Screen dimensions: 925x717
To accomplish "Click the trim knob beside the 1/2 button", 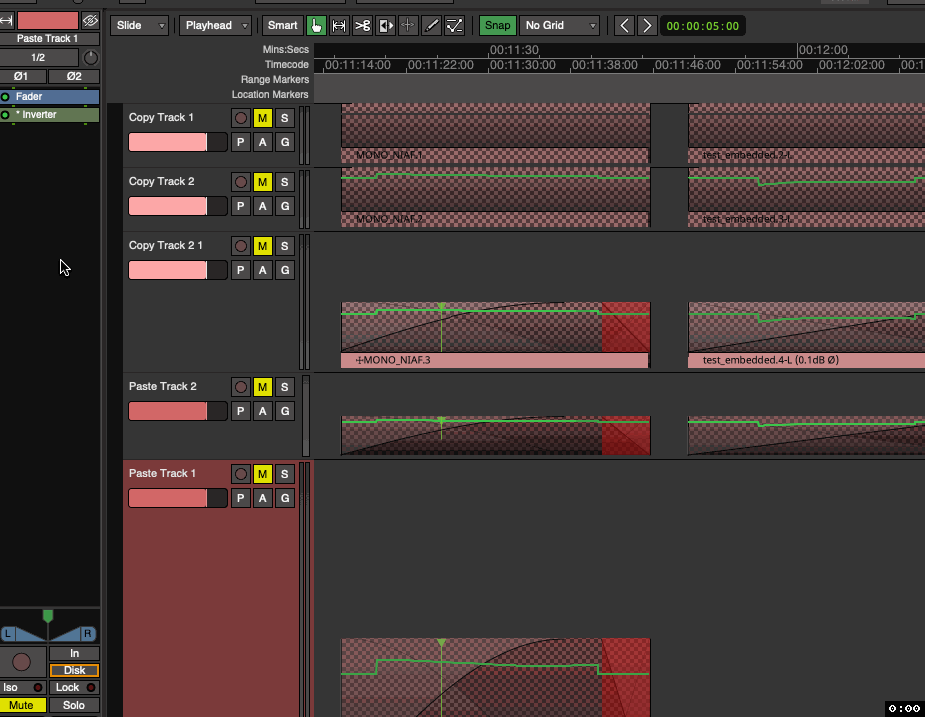I will 89,57.
